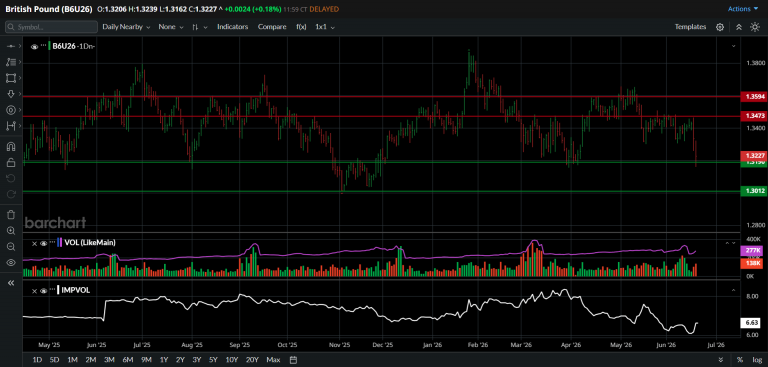This screenshot has height=367, width=768.
Task: Open the f(x) expressions menu
Action: 301,27
